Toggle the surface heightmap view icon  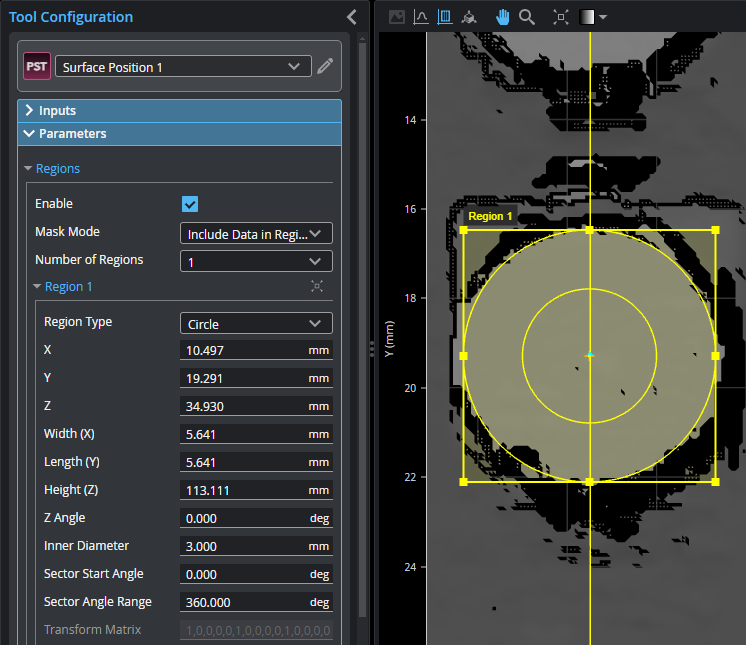pos(445,17)
